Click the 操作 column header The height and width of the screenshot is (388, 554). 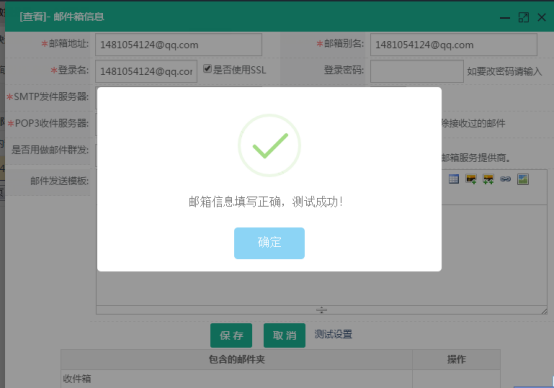coord(456,360)
